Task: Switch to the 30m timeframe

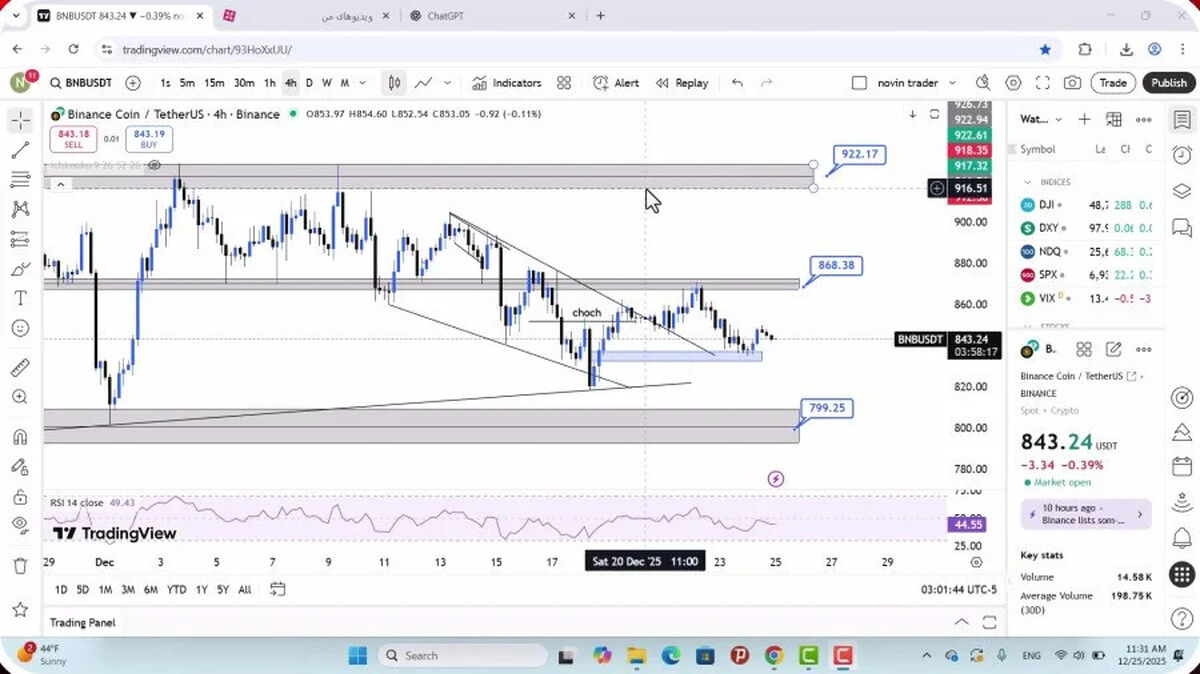Action: [244, 83]
